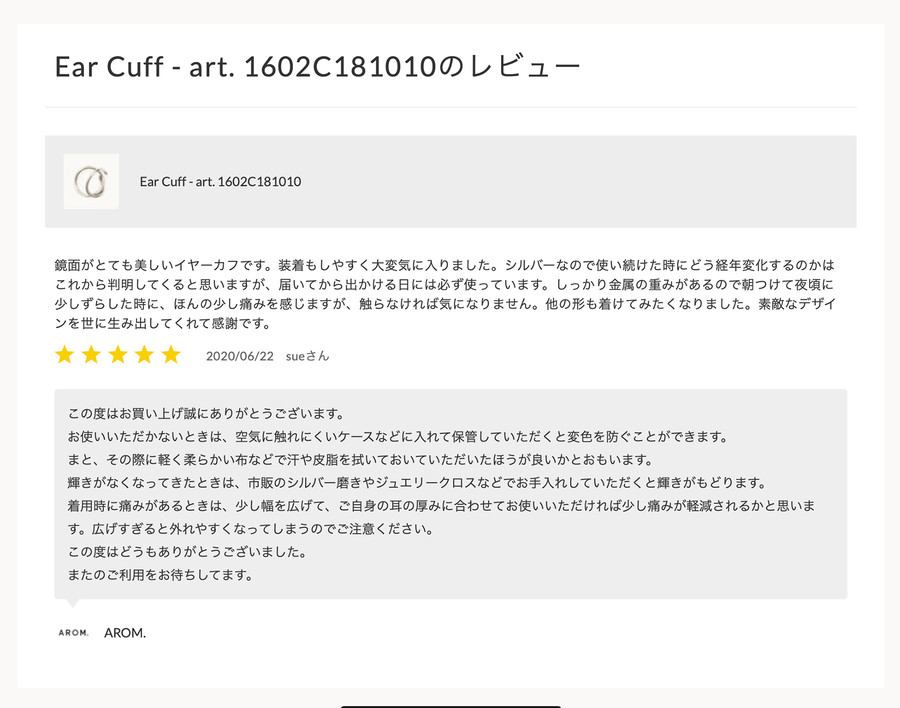Click the black button at page bottom

point(451,707)
